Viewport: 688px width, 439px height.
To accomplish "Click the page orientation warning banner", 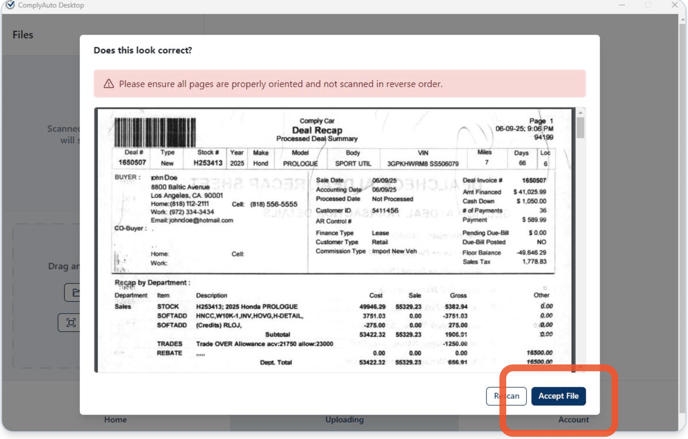I will pos(340,84).
